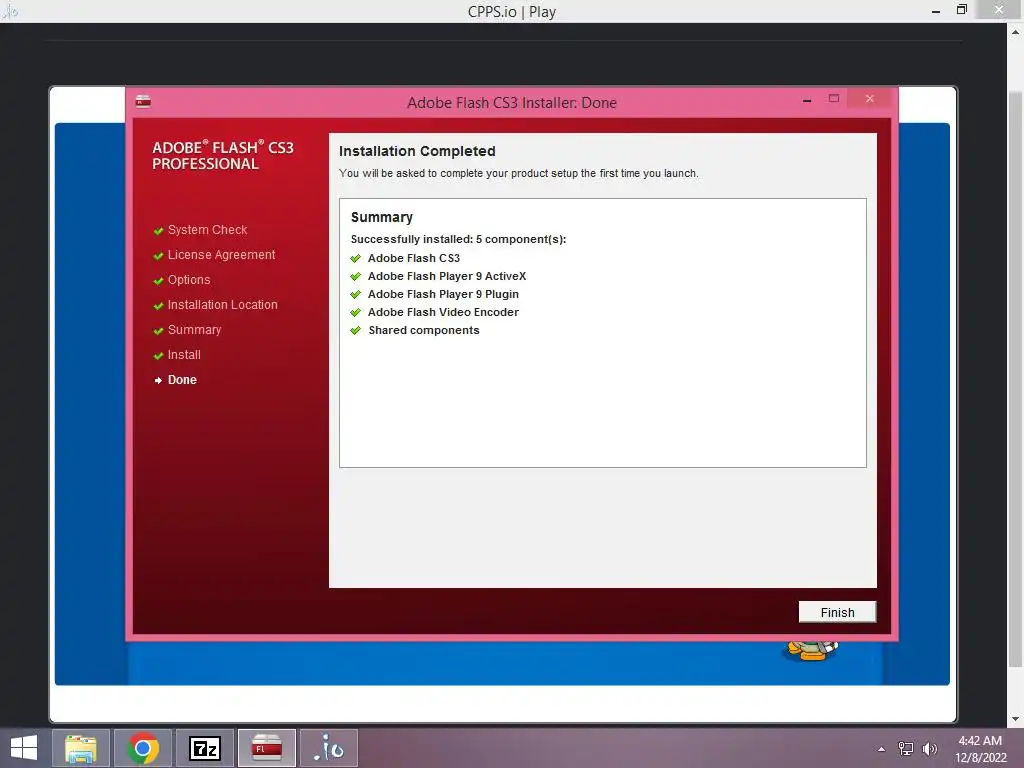Open File Explorer from the taskbar
Viewport: 1024px width, 768px height.
[81, 748]
